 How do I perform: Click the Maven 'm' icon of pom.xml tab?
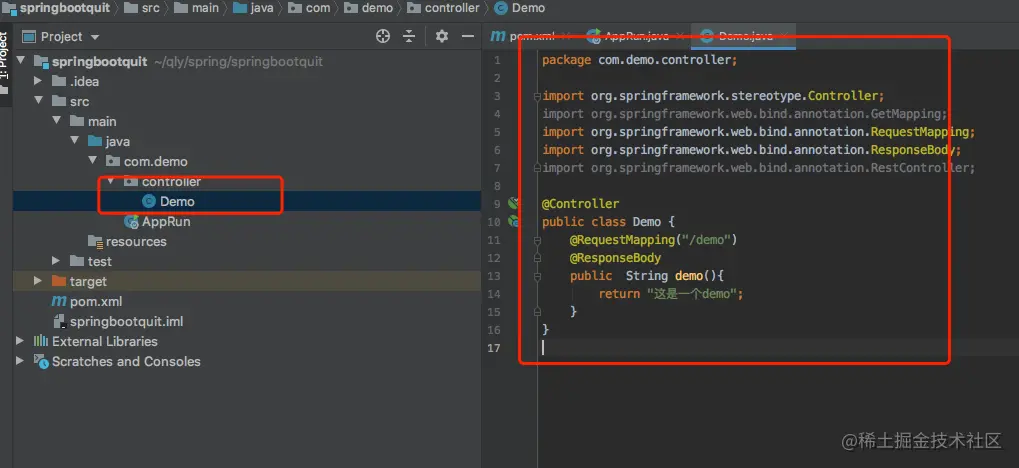click(497, 36)
